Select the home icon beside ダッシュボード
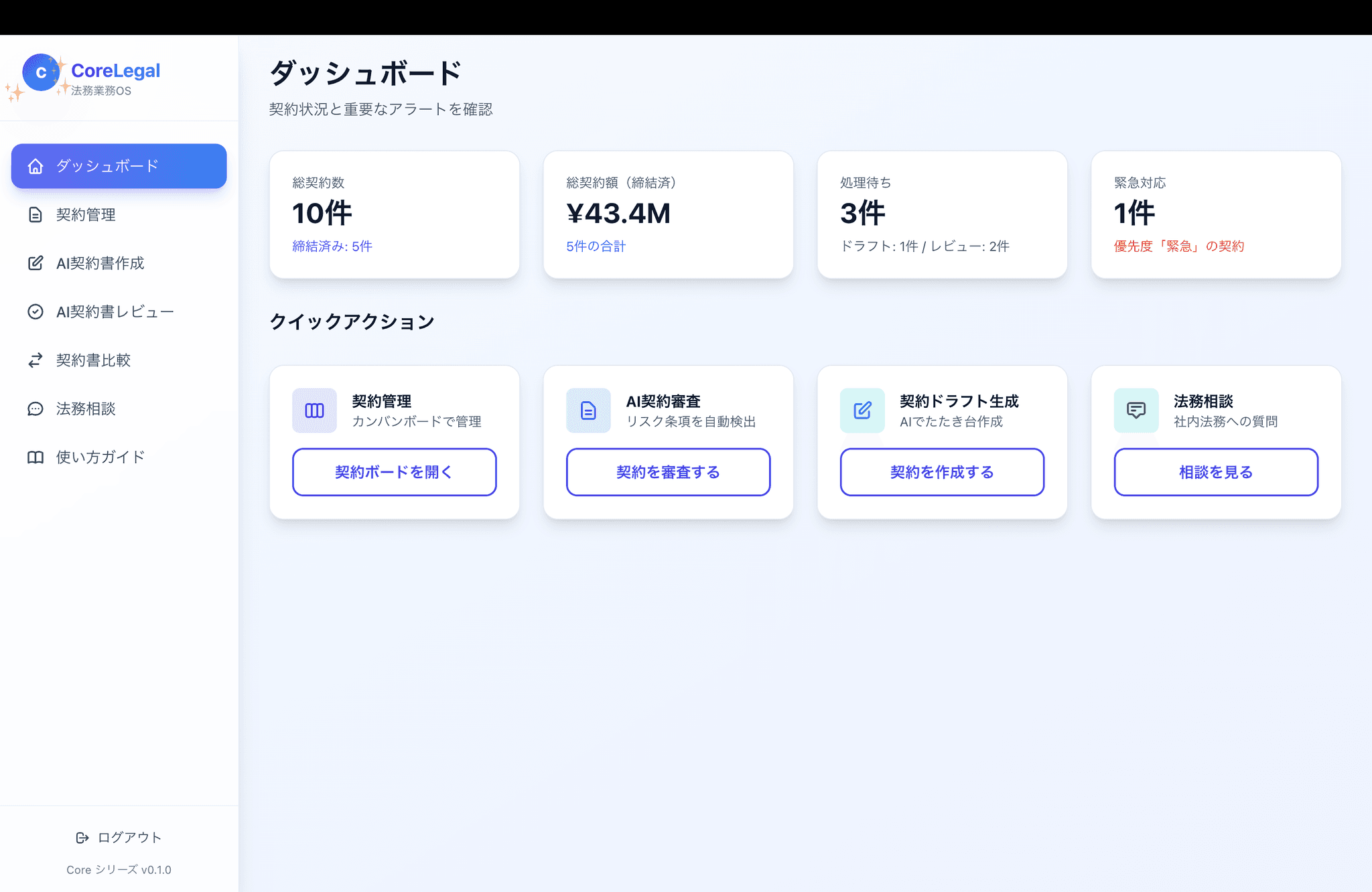 tap(35, 166)
